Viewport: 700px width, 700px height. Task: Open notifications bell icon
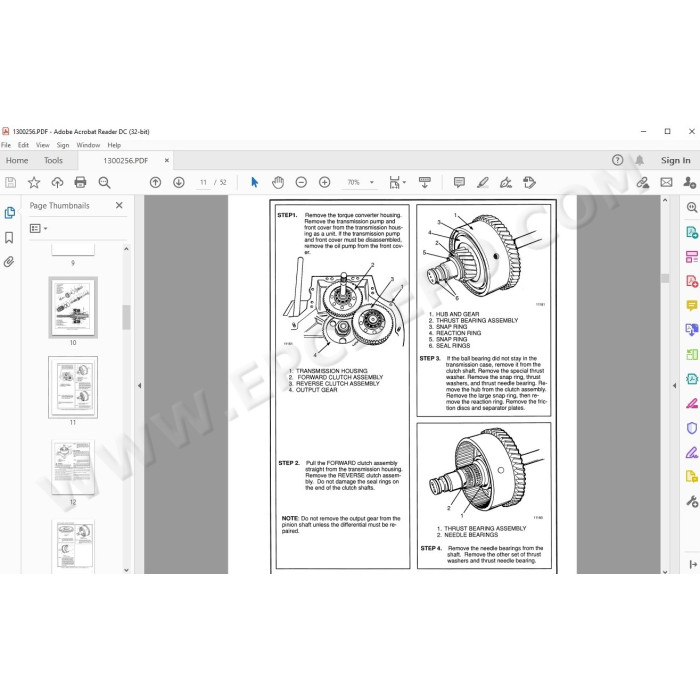coord(640,160)
